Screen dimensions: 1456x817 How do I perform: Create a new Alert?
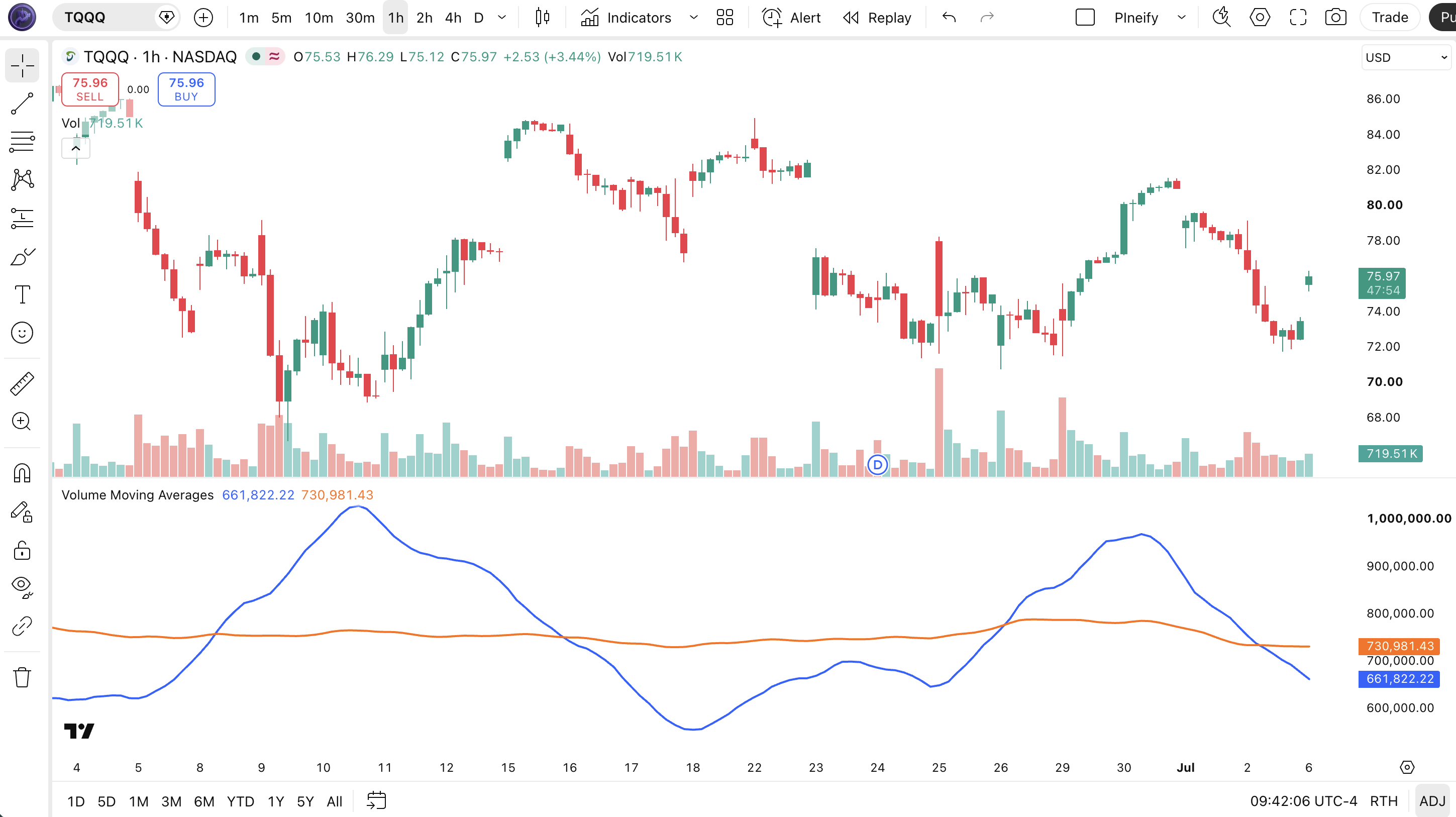[791, 18]
